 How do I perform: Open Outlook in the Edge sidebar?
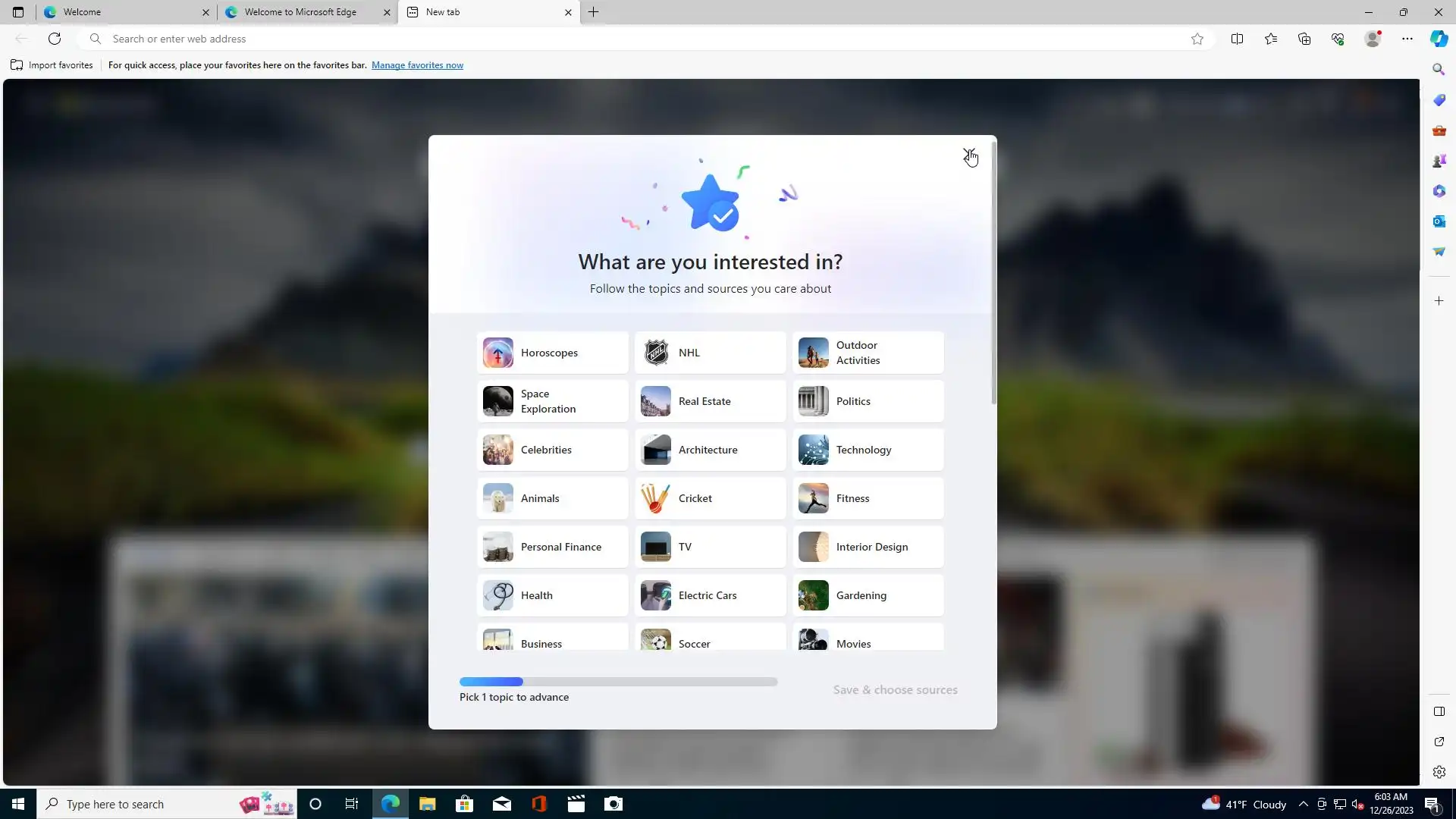point(1439,221)
